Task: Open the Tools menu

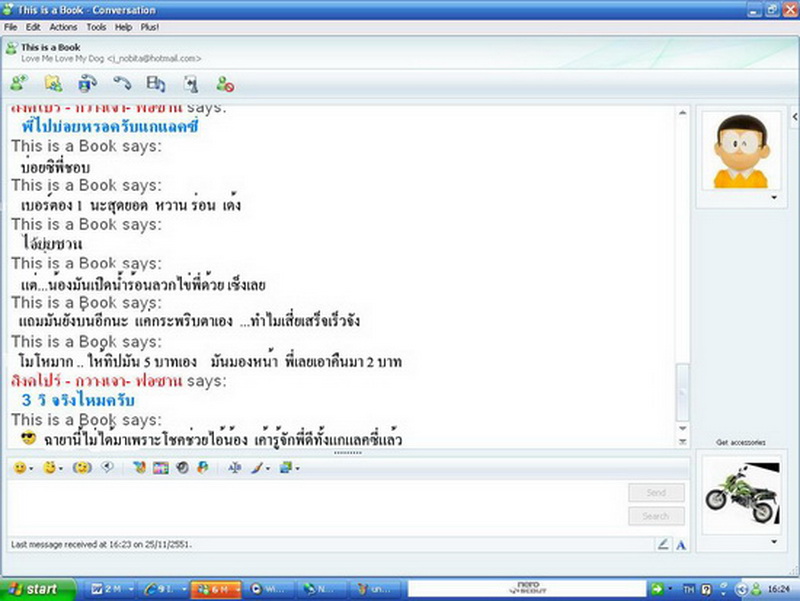Action: (96, 27)
